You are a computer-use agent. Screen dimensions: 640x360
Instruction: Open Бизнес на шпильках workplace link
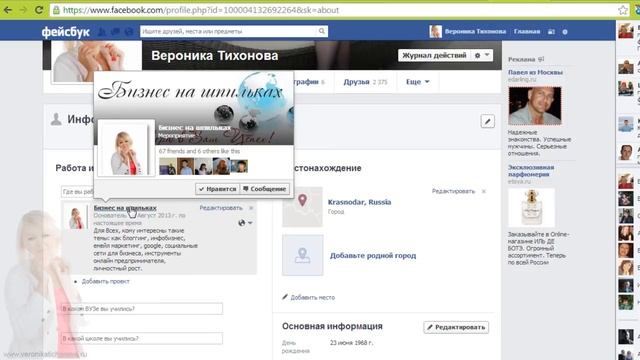[x=125, y=208]
